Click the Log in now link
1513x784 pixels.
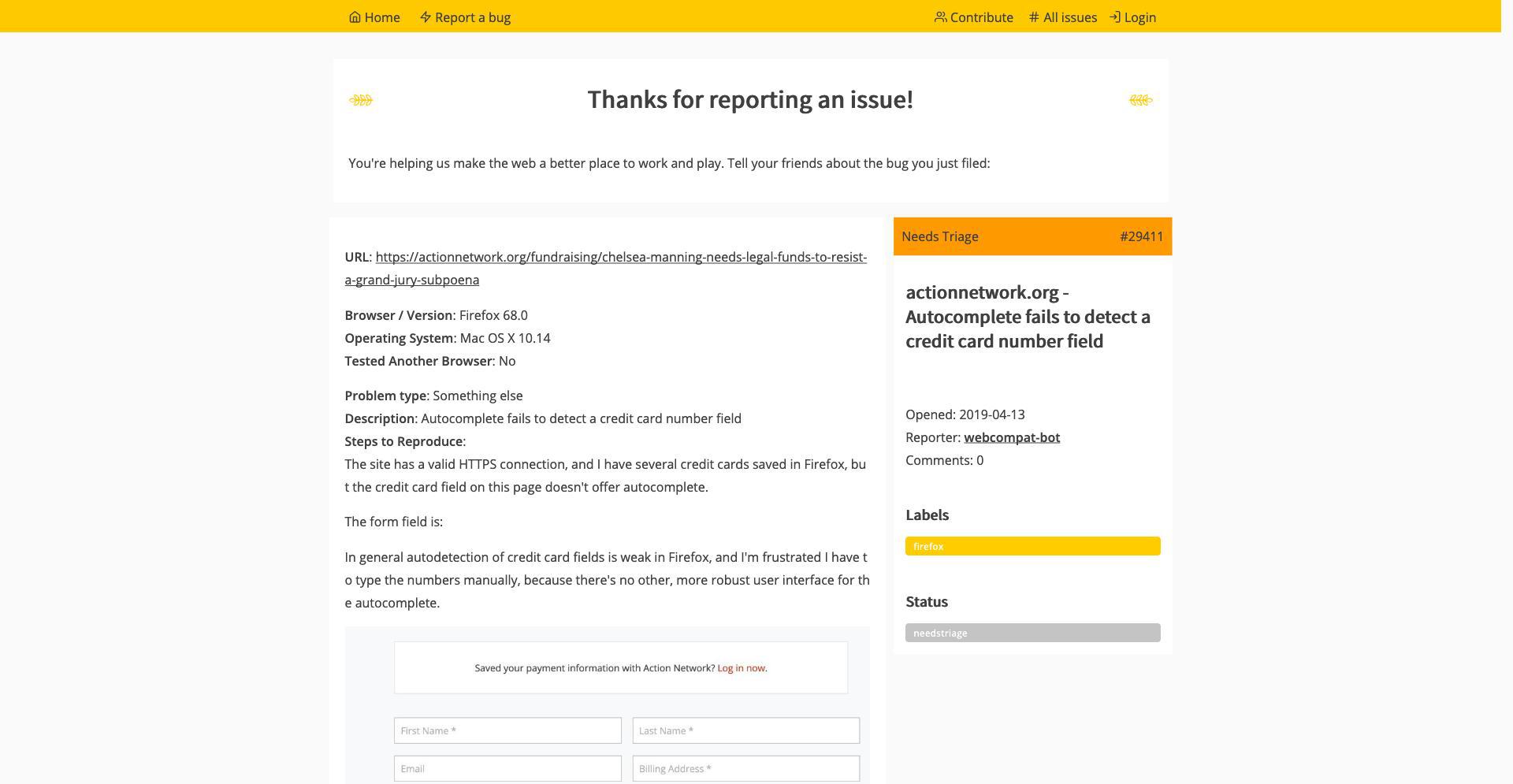pyautogui.click(x=740, y=667)
